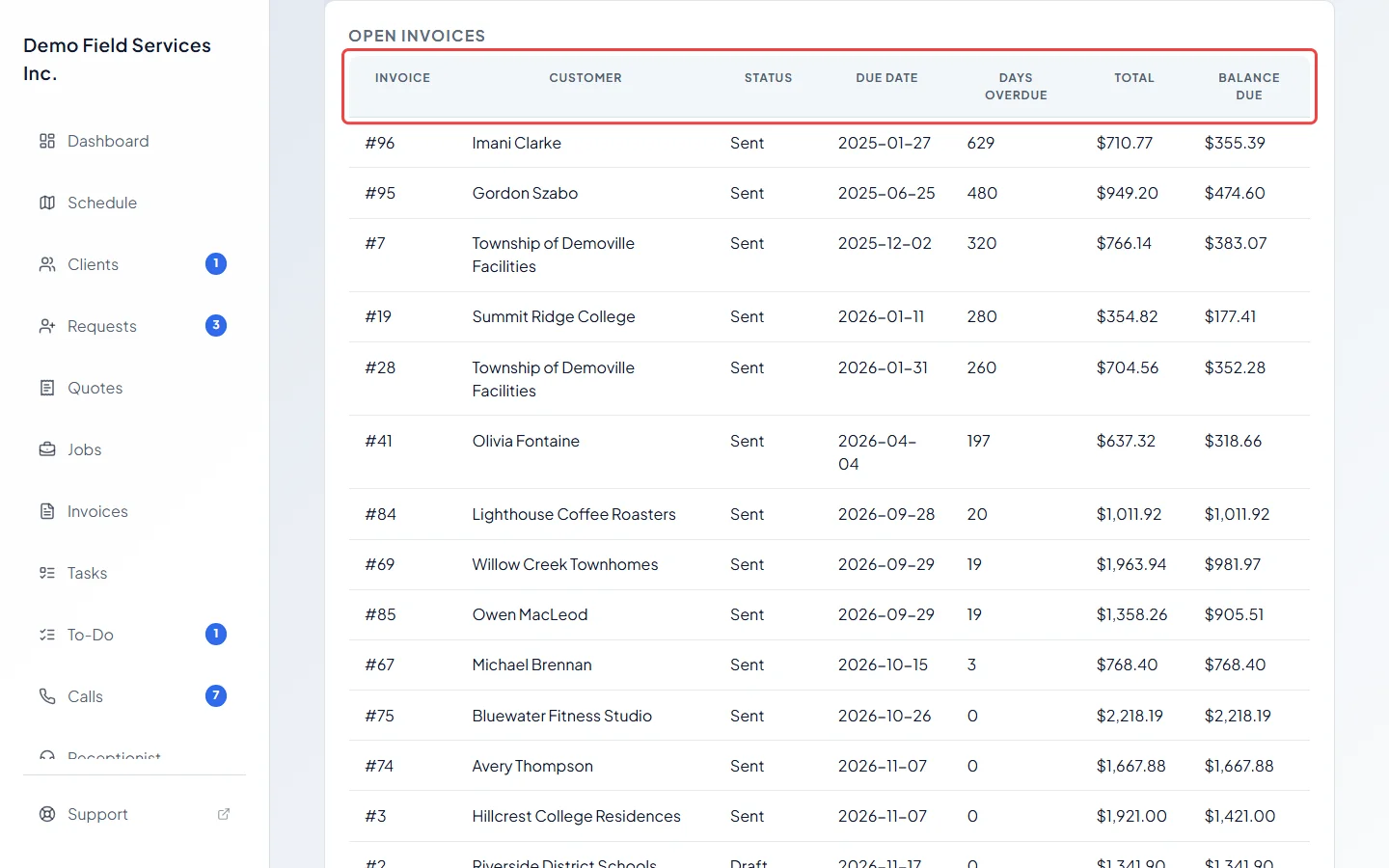Sort by the Days Overdue column header

point(1016,87)
